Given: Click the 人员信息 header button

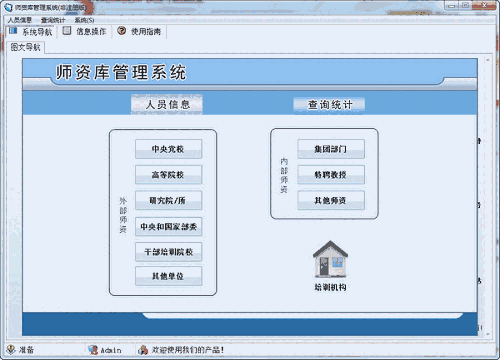Looking at the screenshot, I should click(x=167, y=104).
